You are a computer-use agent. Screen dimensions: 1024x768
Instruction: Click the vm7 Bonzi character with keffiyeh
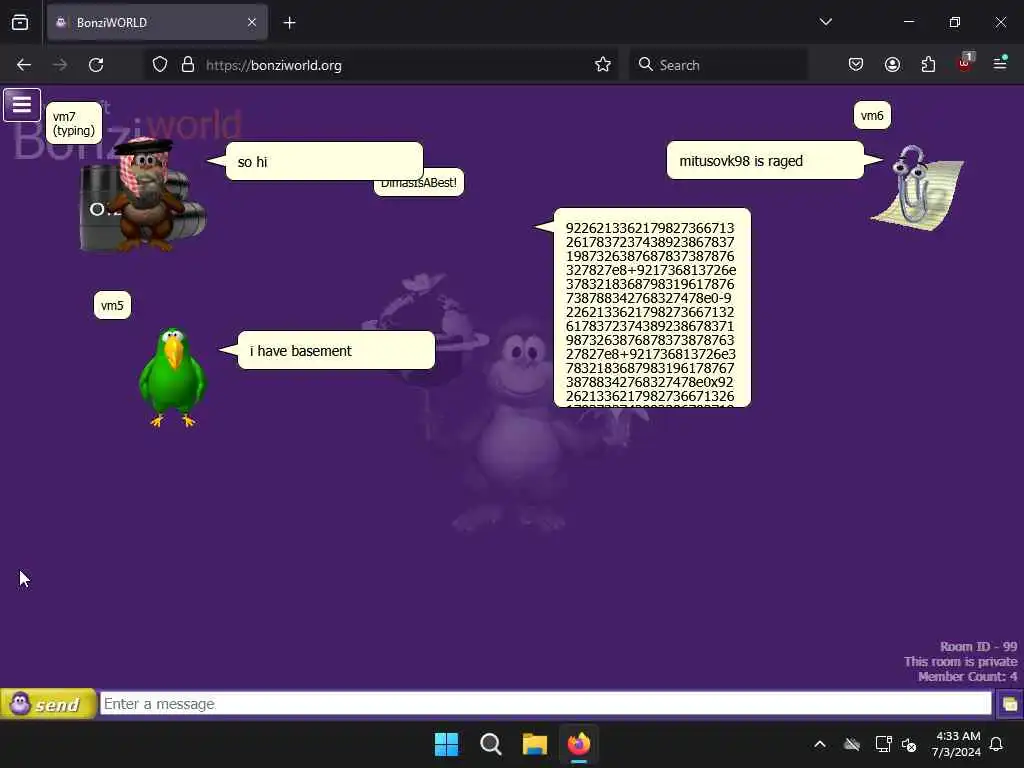[147, 196]
